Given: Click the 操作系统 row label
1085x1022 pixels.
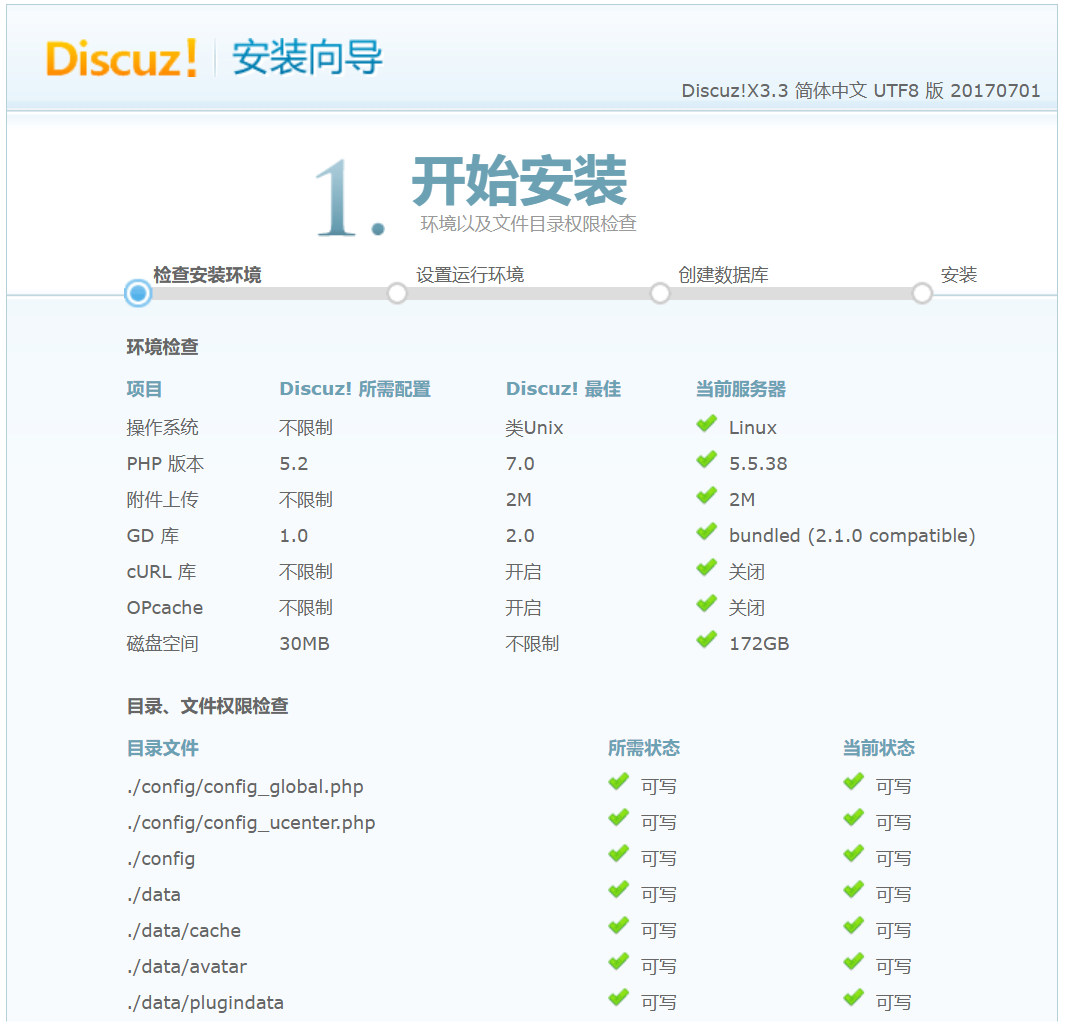Looking at the screenshot, I should click(163, 428).
